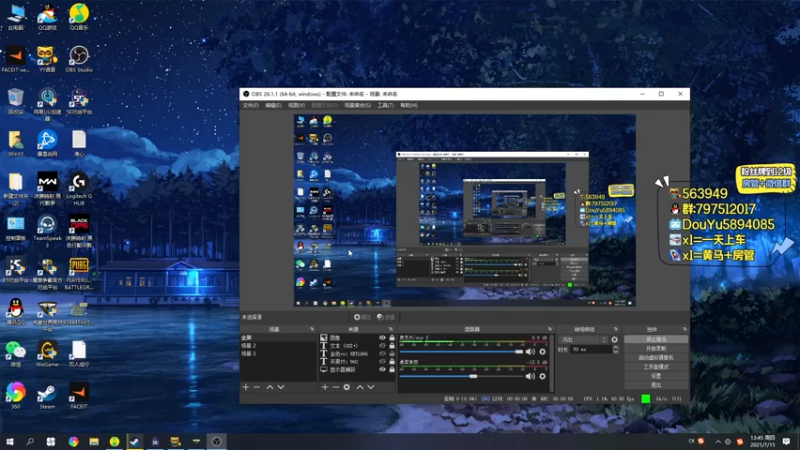Click the transition duration 50 ms stepper arrows
This screenshot has height=450, width=800.
[615, 349]
